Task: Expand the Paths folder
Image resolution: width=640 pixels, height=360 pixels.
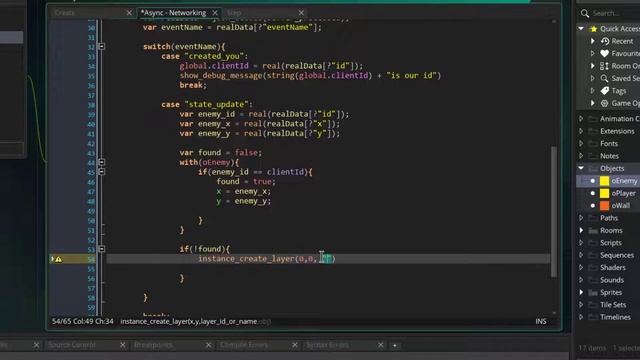Action: tap(581, 218)
